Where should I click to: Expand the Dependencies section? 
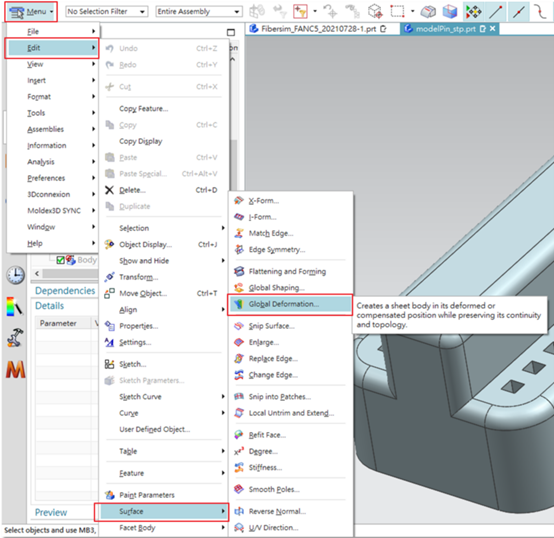click(65, 290)
